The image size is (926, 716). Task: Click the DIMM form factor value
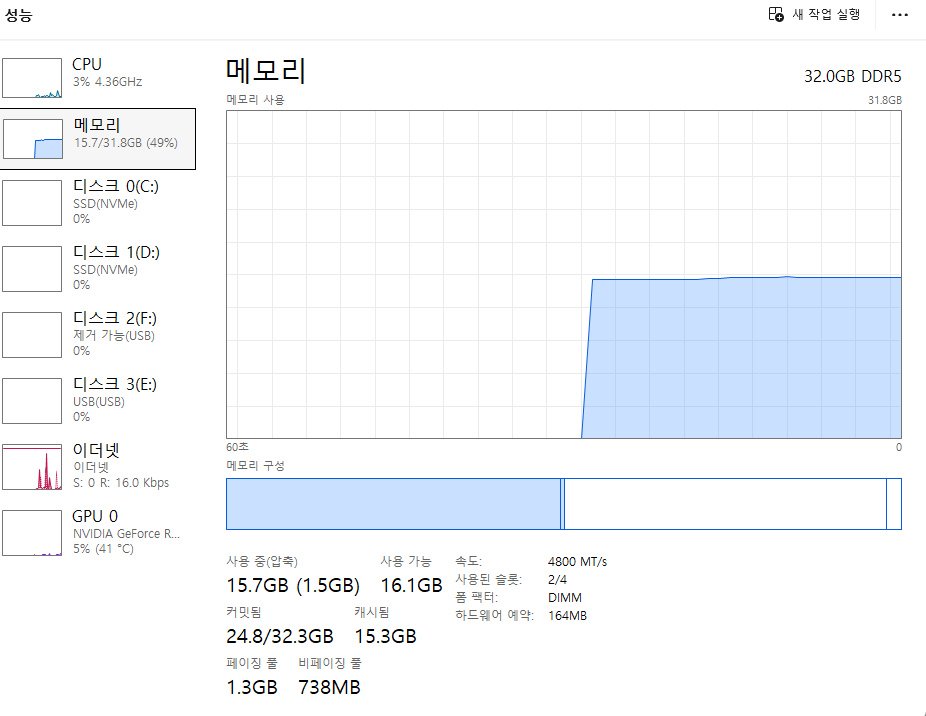565,598
